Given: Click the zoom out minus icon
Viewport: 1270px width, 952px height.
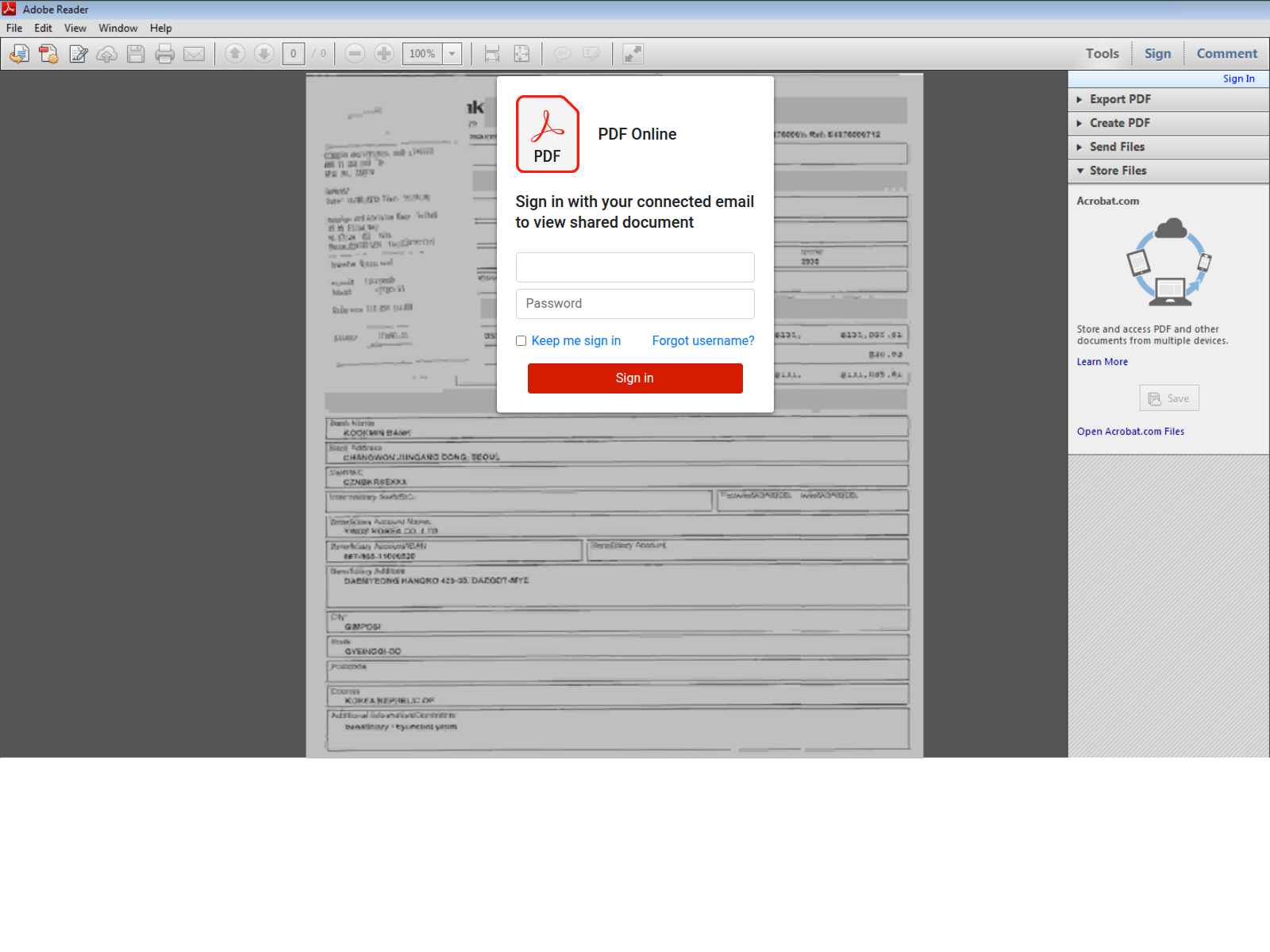Looking at the screenshot, I should (x=355, y=53).
